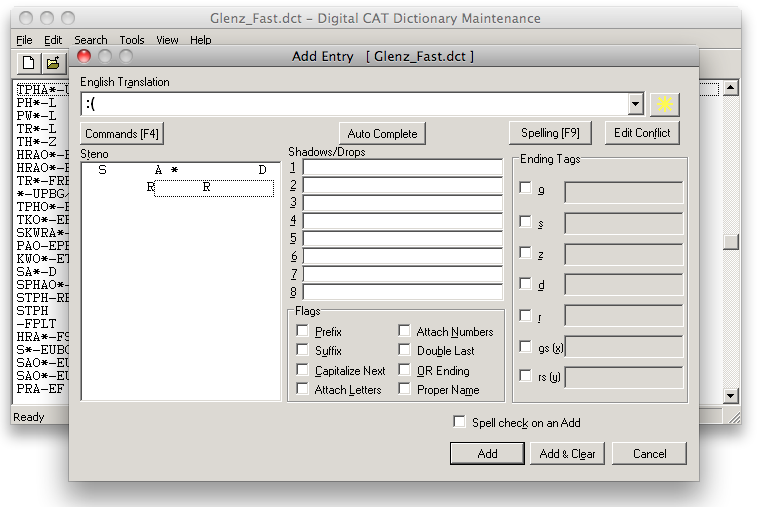Check the z ending tag checkbox
Image resolution: width=762 pixels, height=507 pixels.
pyautogui.click(x=525, y=253)
